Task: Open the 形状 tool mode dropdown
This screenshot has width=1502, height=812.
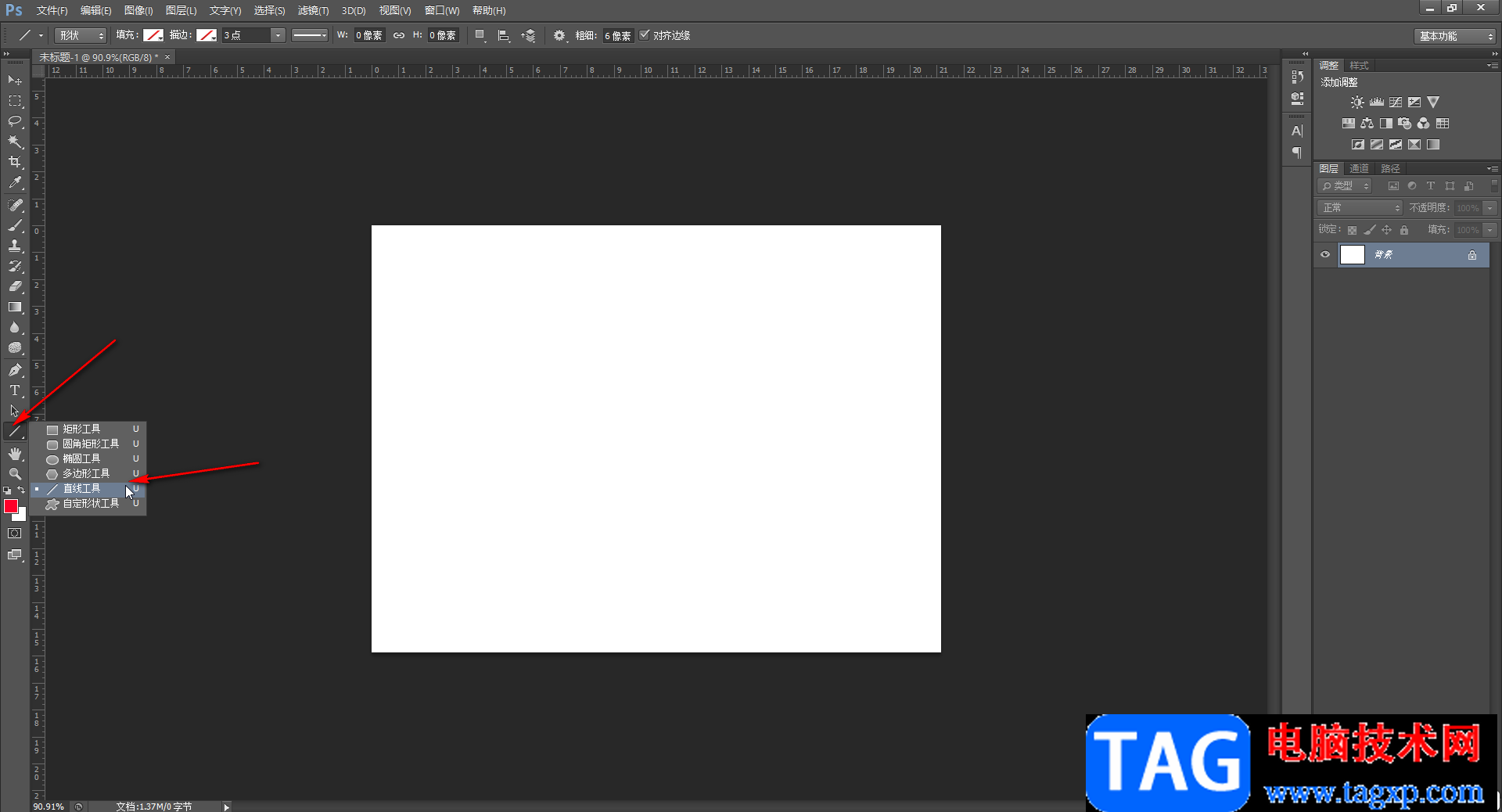Action: tap(81, 36)
